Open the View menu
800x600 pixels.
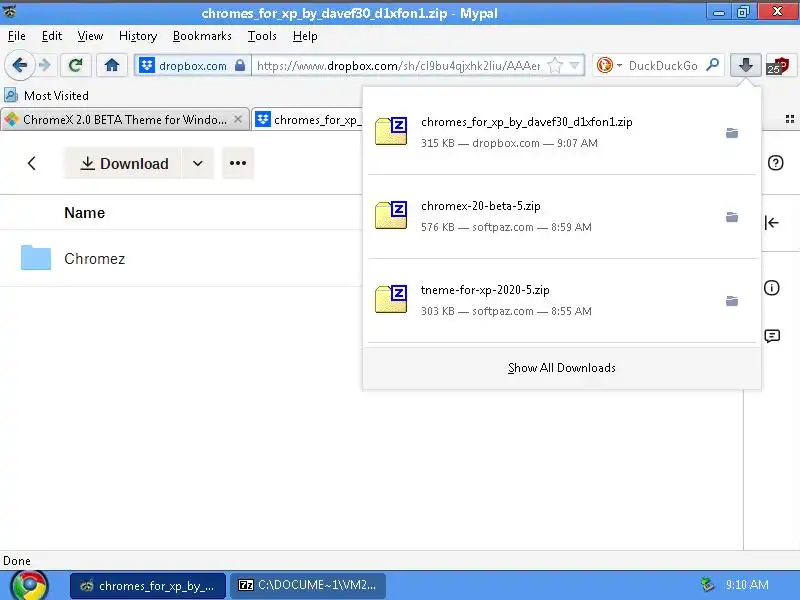90,36
